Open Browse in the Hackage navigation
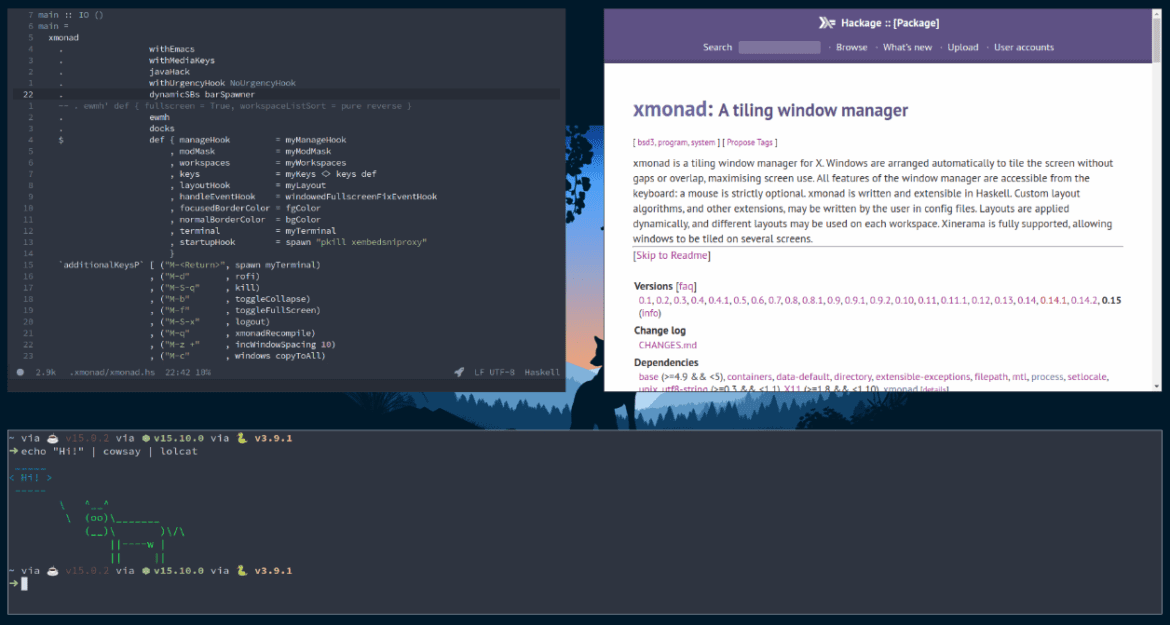Viewport: 1170px width, 625px height. pyautogui.click(x=851, y=47)
